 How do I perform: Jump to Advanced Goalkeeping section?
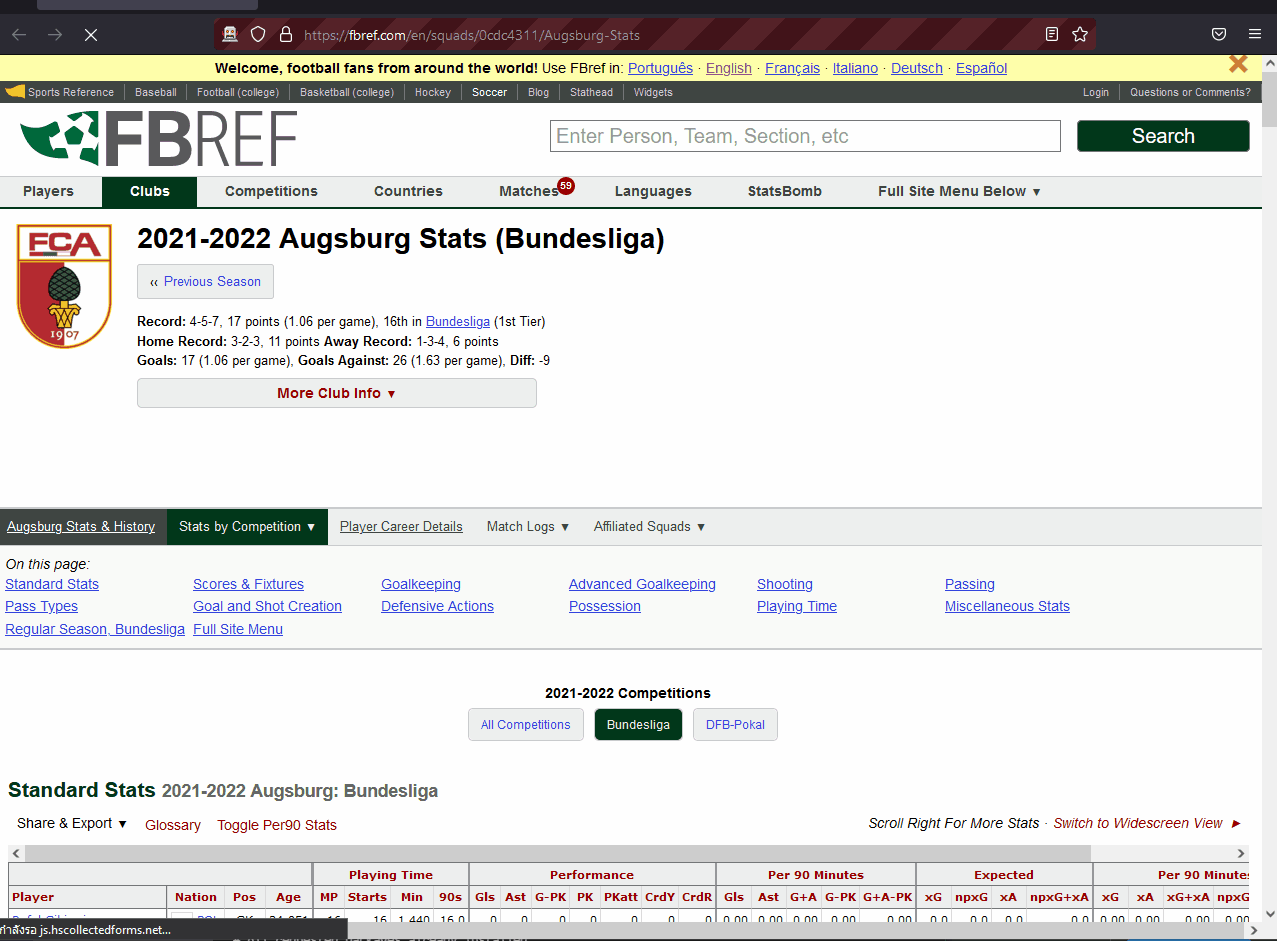(x=642, y=584)
